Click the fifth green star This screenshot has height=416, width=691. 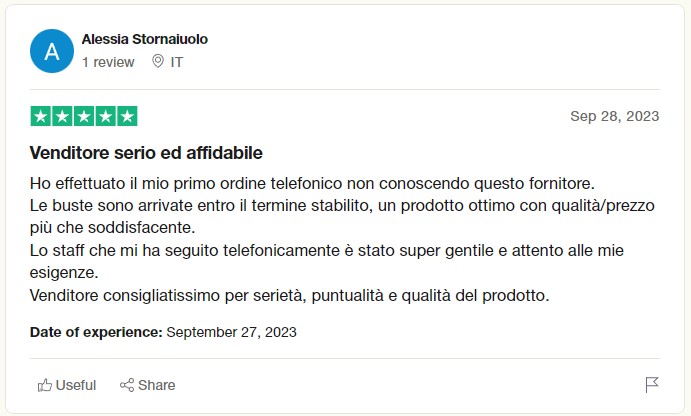click(127, 116)
